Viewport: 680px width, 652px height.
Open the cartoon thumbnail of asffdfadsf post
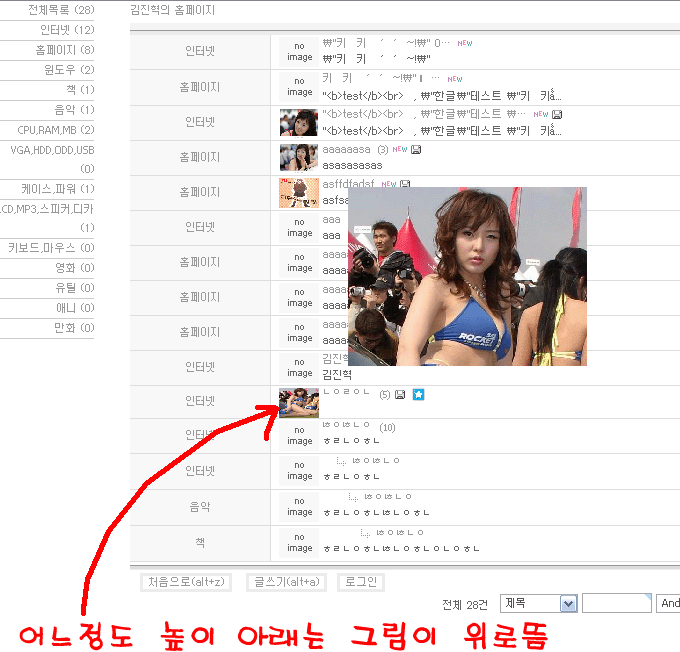click(299, 192)
